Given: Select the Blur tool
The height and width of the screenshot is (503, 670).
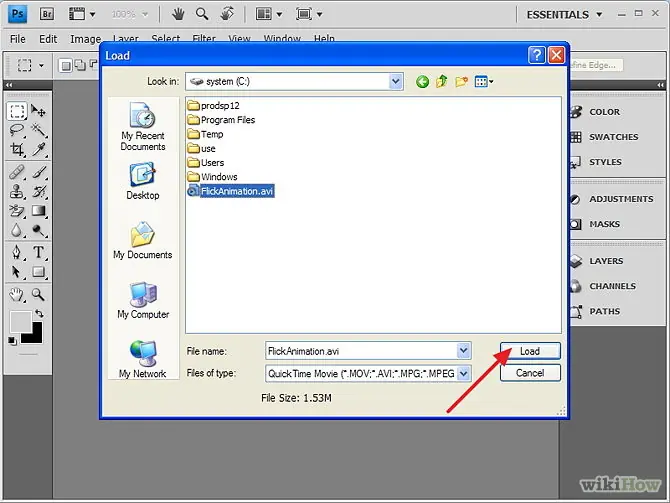Looking at the screenshot, I should pos(17,230).
